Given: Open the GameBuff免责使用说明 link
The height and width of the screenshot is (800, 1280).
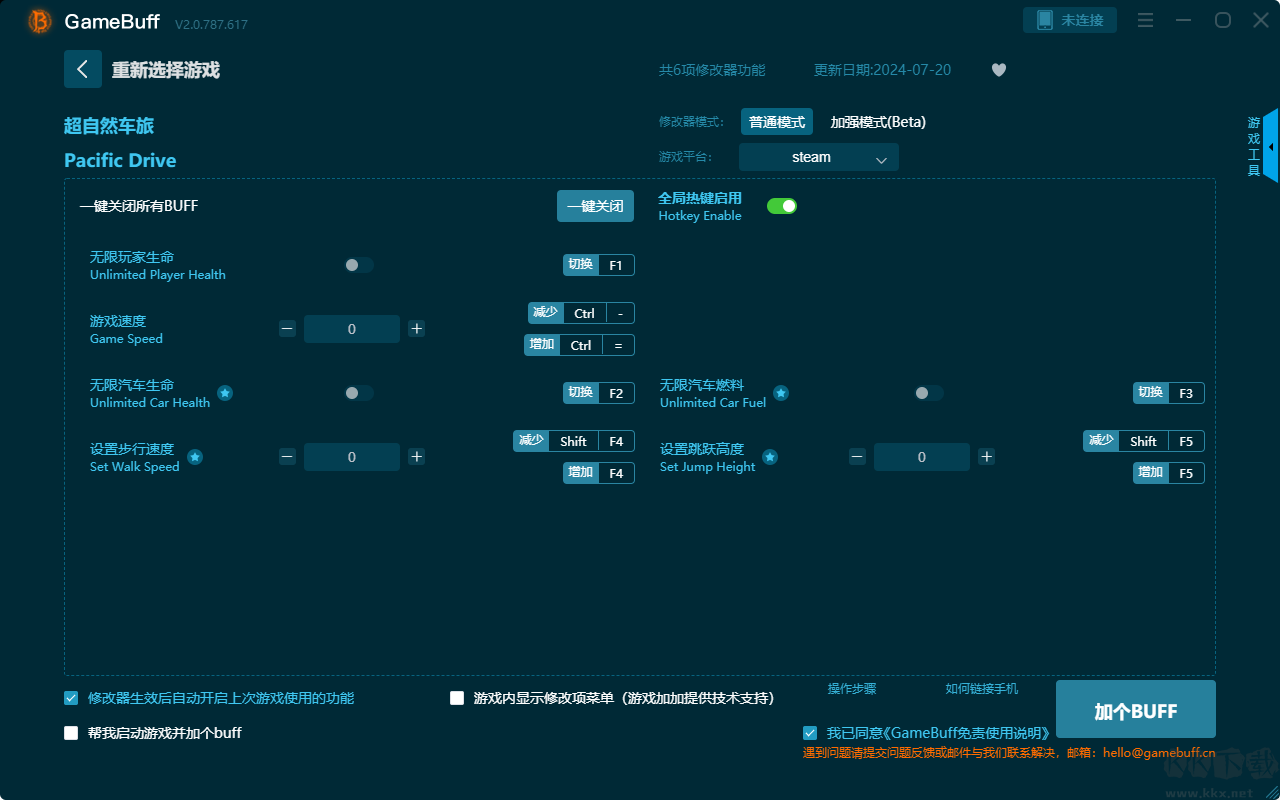Looking at the screenshot, I should pyautogui.click(x=967, y=733).
